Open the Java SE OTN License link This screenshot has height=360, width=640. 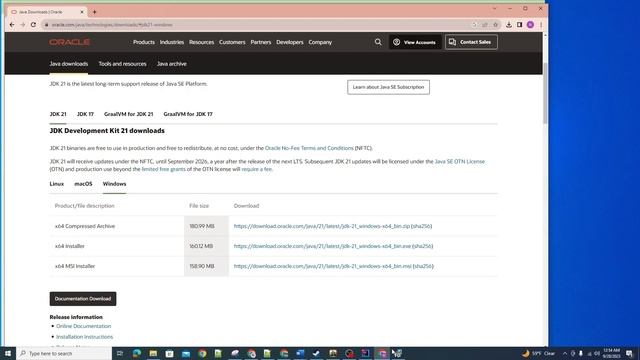pos(460,162)
